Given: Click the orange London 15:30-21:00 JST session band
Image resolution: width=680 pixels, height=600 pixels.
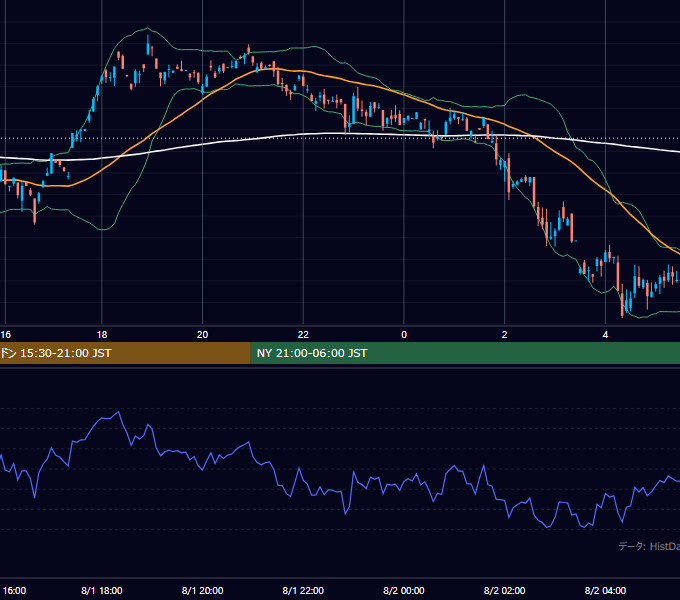Looking at the screenshot, I should tap(125, 353).
